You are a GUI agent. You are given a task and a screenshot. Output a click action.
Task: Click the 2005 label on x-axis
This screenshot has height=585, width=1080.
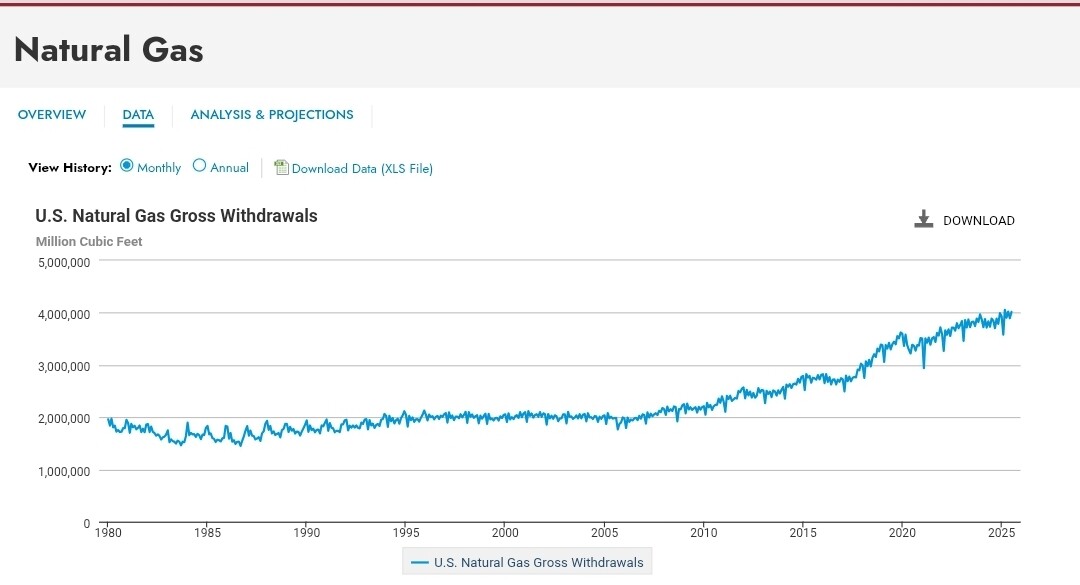pyautogui.click(x=605, y=533)
